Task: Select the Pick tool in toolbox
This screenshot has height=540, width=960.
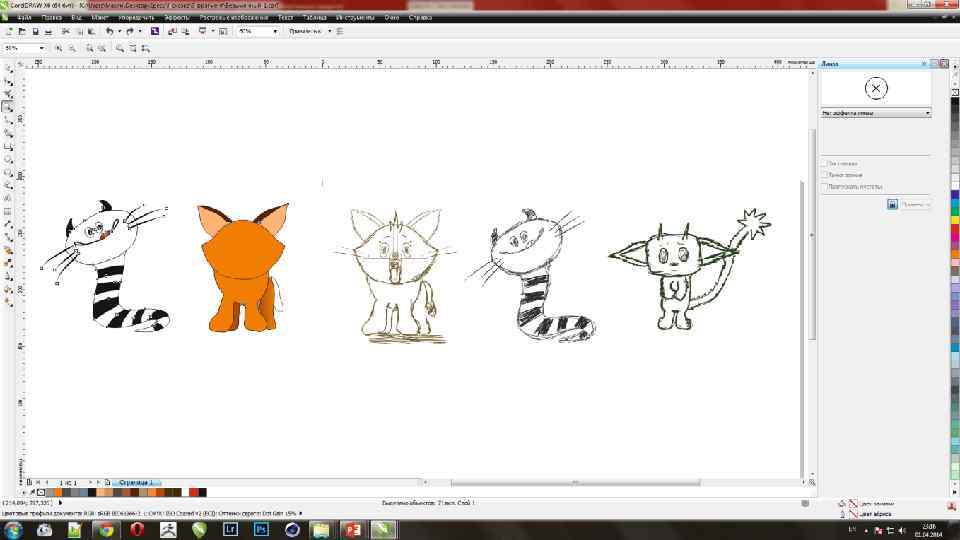Action: coord(9,69)
